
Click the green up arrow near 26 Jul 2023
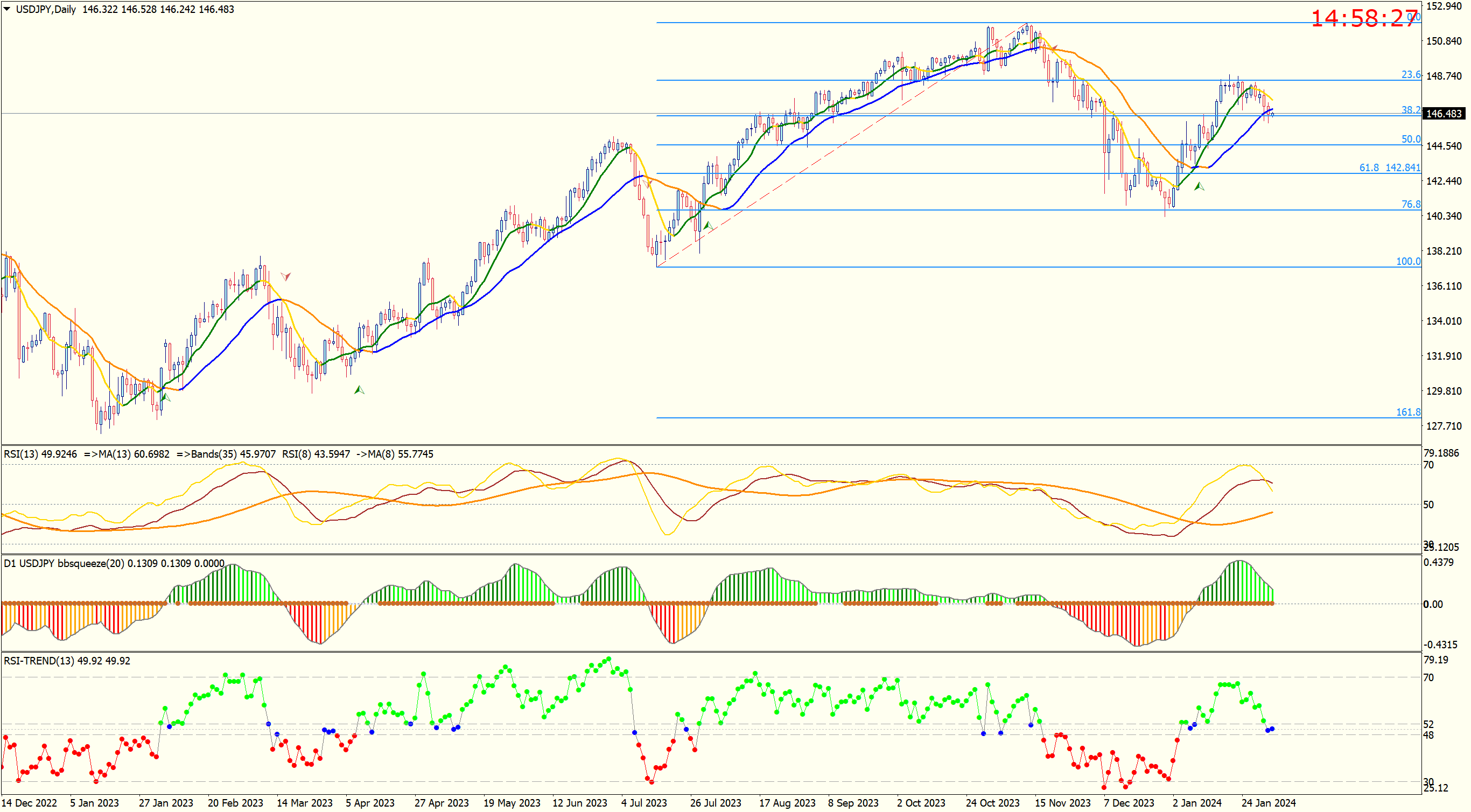coord(708,226)
